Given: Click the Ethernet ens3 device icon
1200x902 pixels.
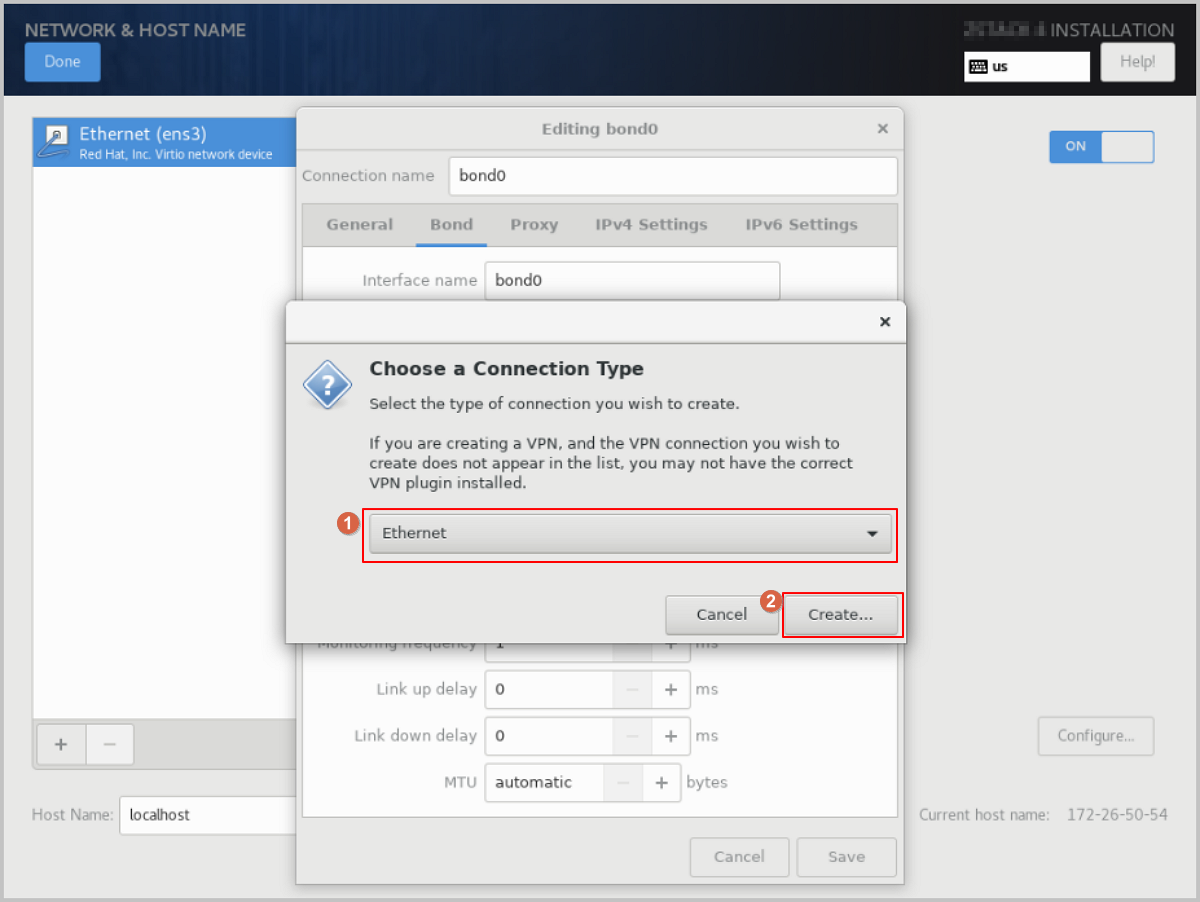Looking at the screenshot, I should (x=53, y=142).
